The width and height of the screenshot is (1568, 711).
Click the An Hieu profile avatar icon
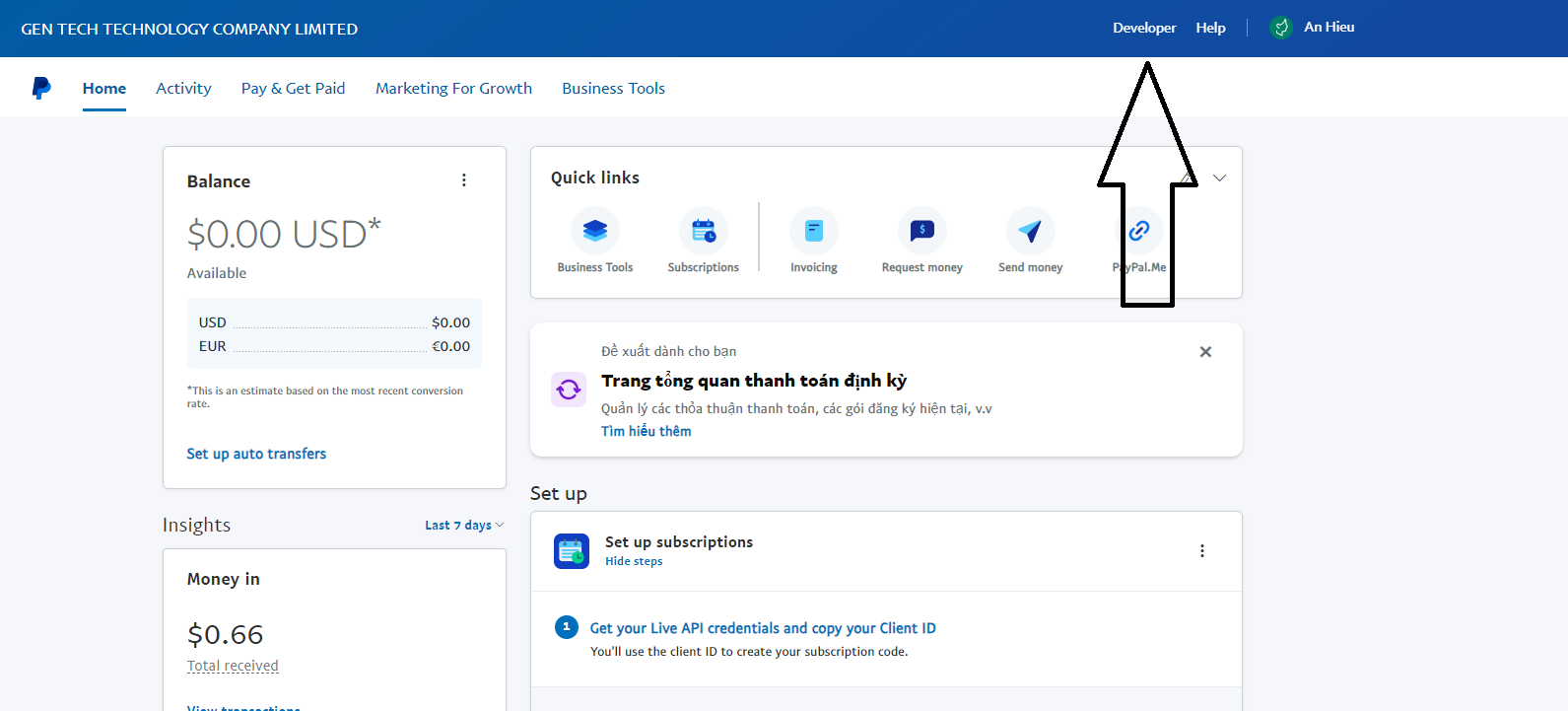1281,28
